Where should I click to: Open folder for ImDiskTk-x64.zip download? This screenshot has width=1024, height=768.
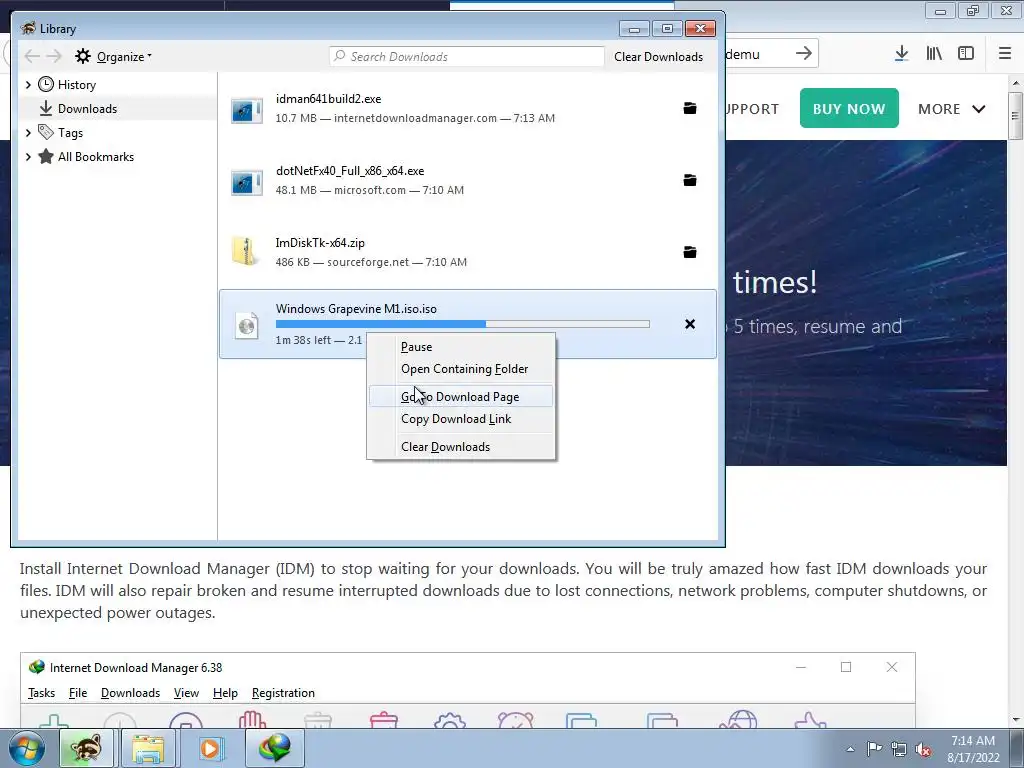[690, 252]
